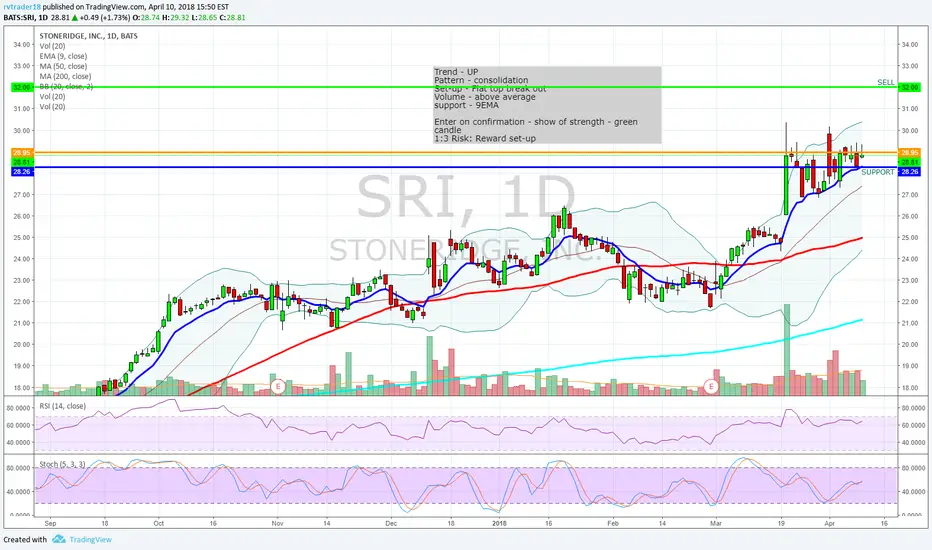Select the Stoch (5, 3, 3) pane label
Image resolution: width=932 pixels, height=550 pixels.
[x=62, y=464]
